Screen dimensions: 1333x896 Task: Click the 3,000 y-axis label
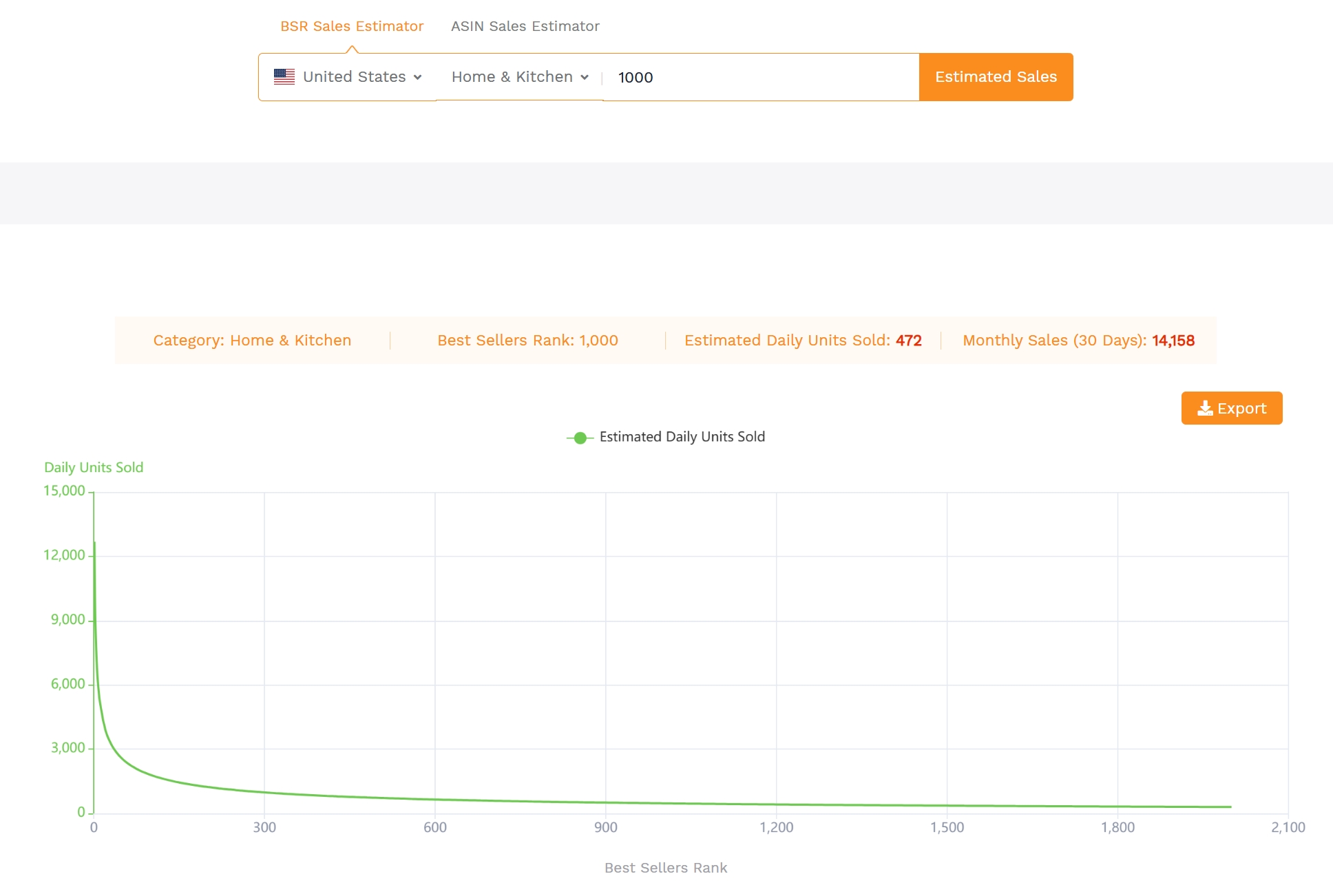(67, 747)
